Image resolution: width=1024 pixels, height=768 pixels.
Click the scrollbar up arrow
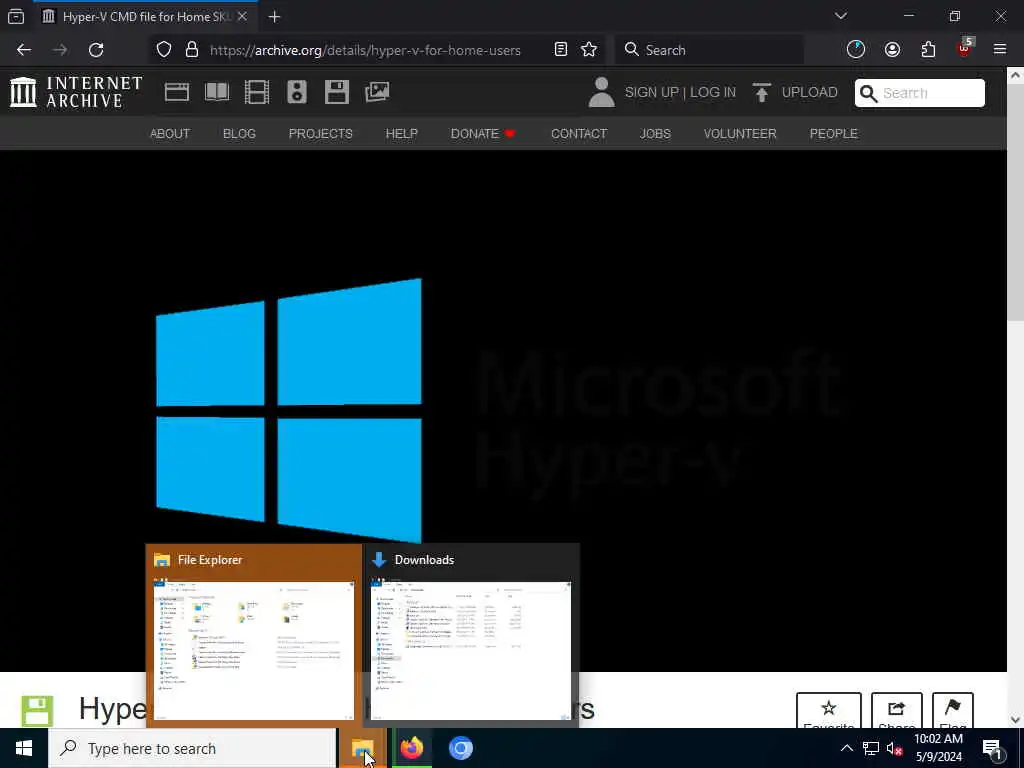pos(1015,75)
